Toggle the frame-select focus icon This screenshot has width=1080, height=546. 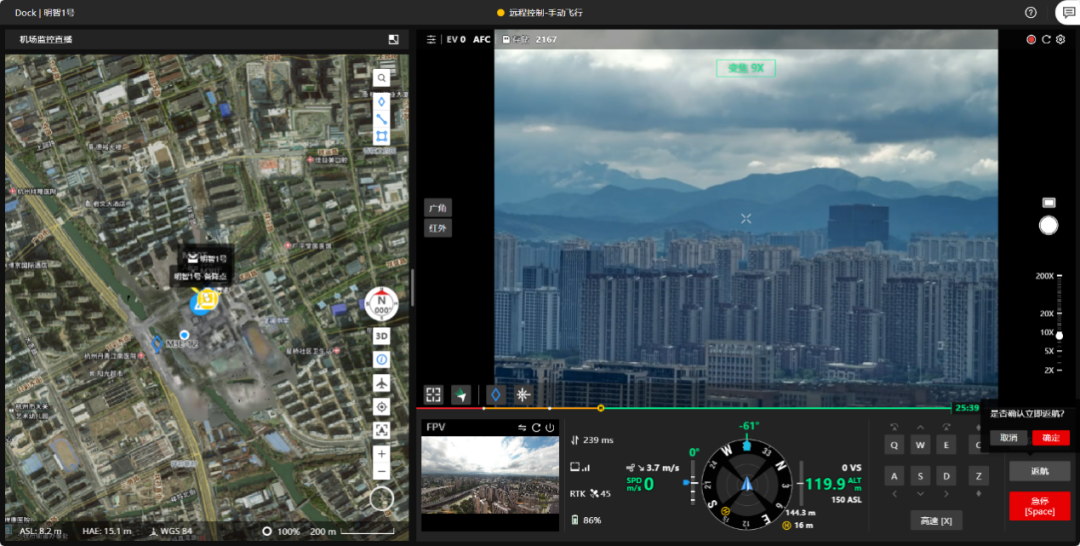[433, 395]
